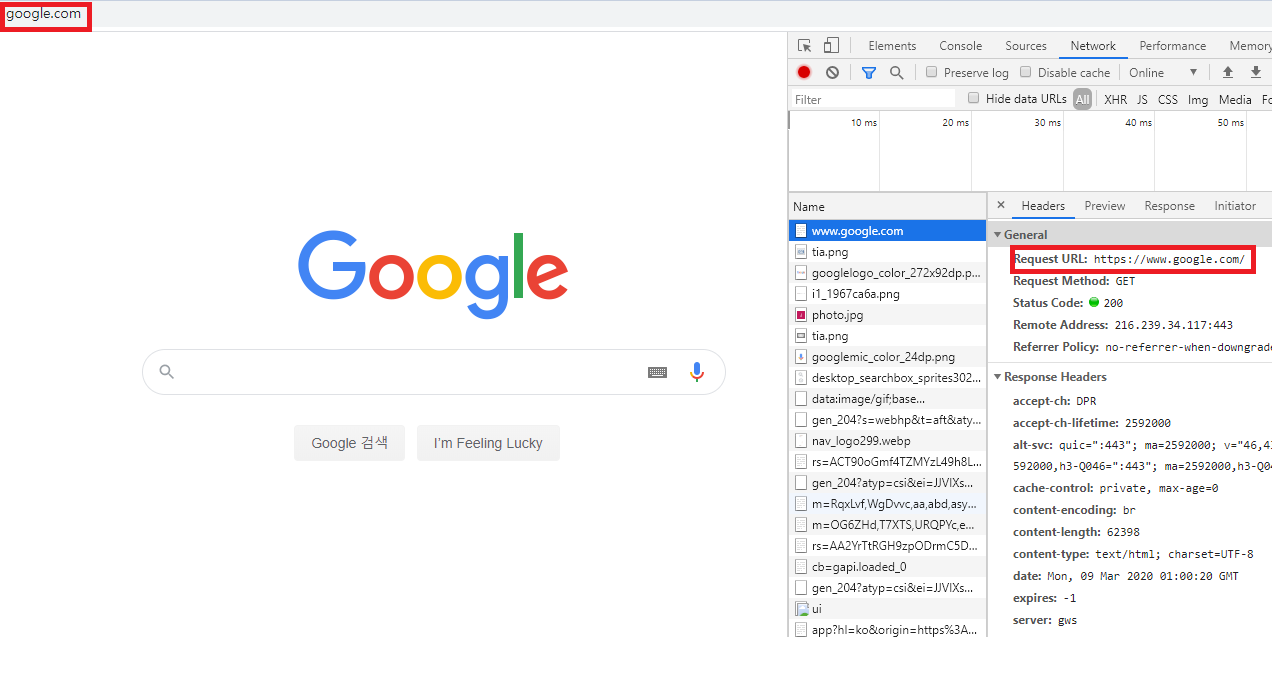Select the desktop_searchbox_sprites302 request

[887, 378]
